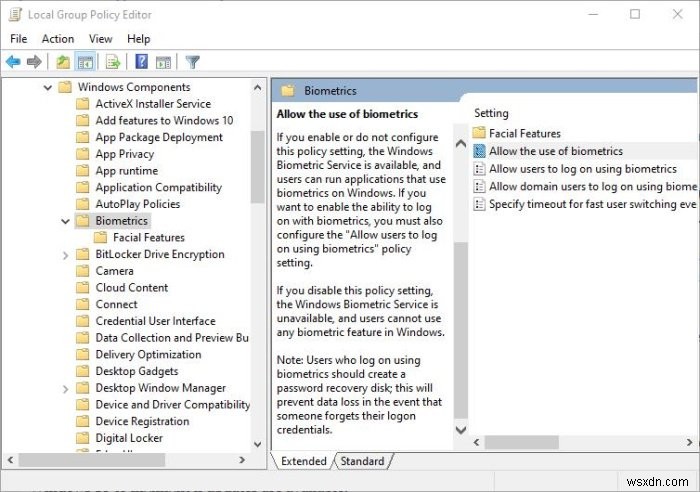
Task: Click the policy icon beside Allow the use of biometrics
Action: [479, 151]
